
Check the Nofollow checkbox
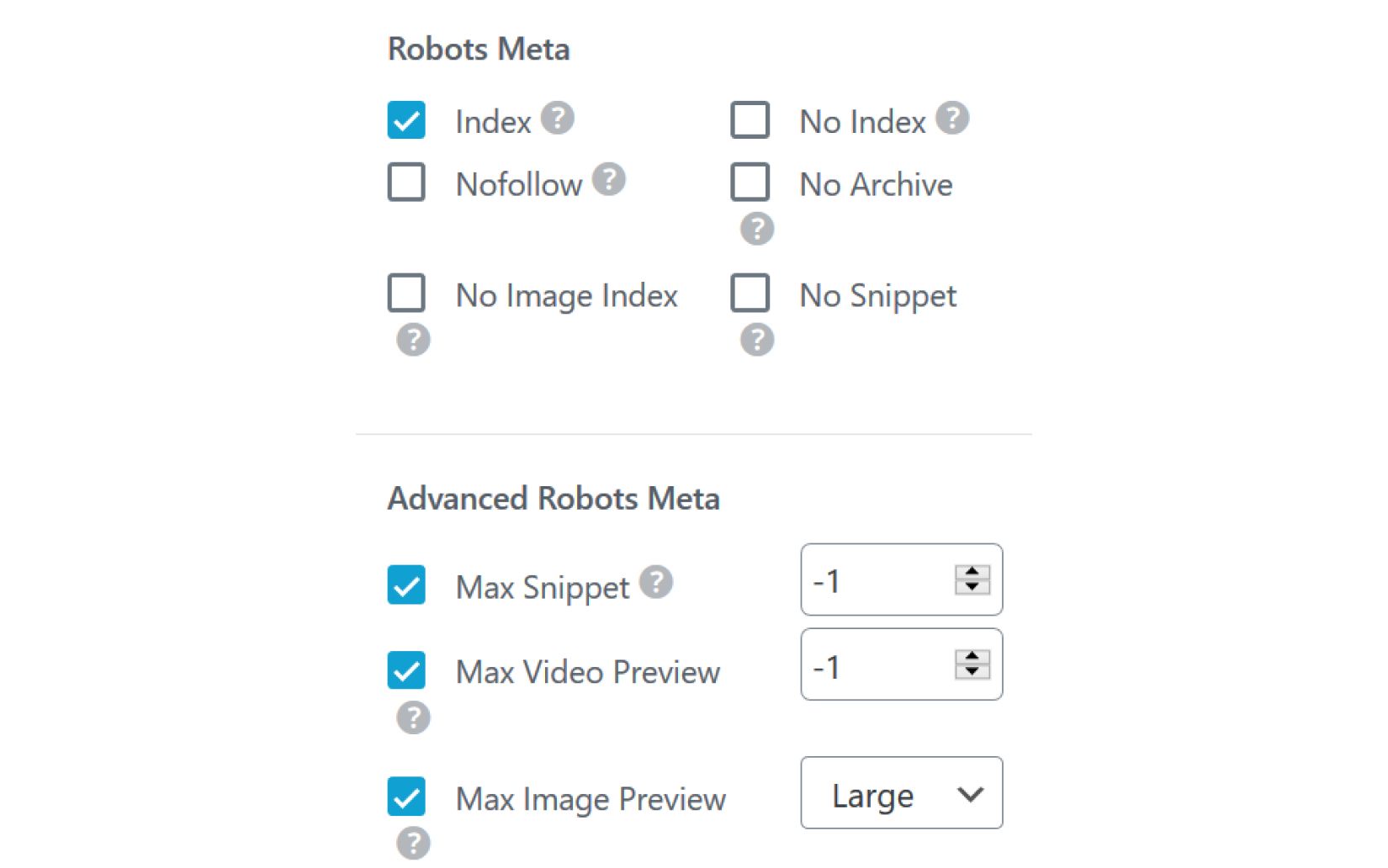(405, 182)
